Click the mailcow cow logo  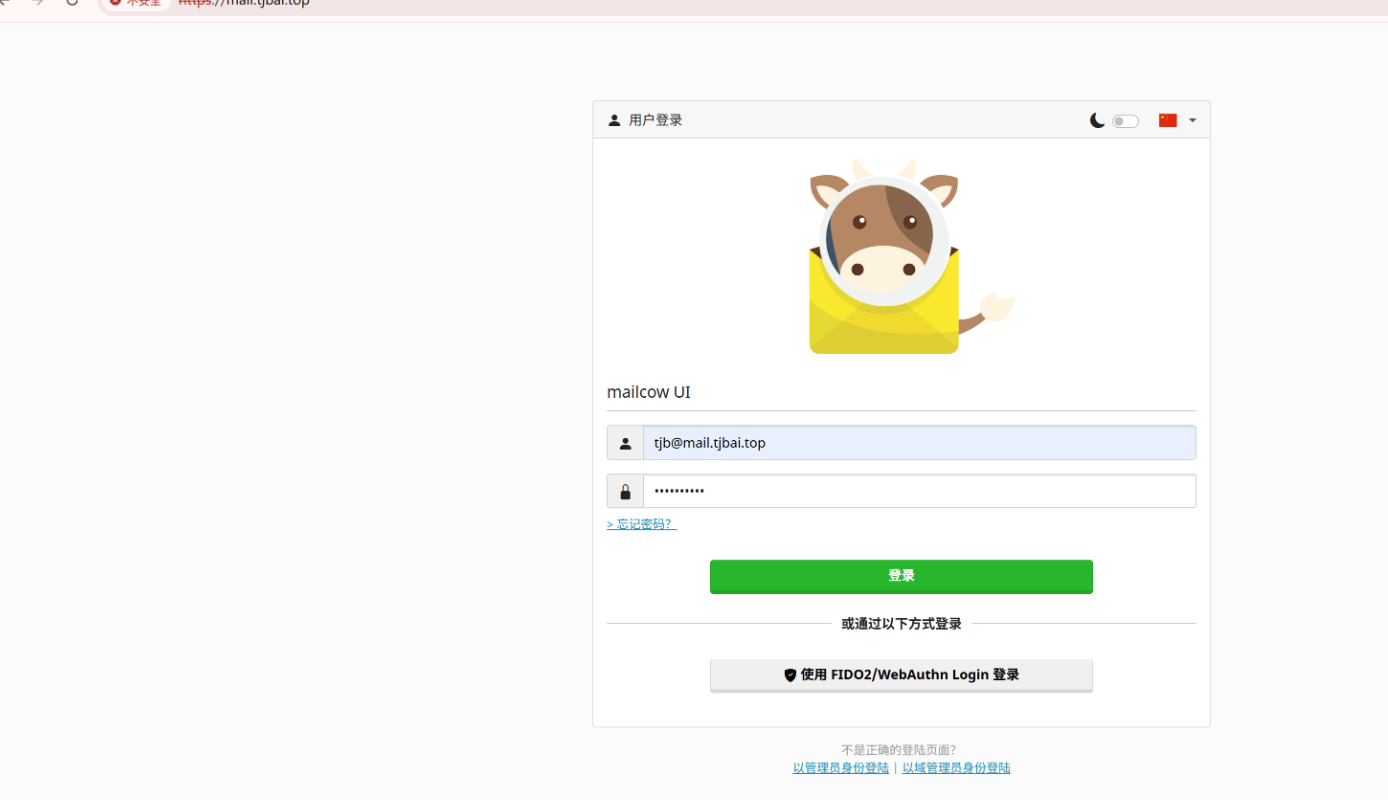coord(884,255)
